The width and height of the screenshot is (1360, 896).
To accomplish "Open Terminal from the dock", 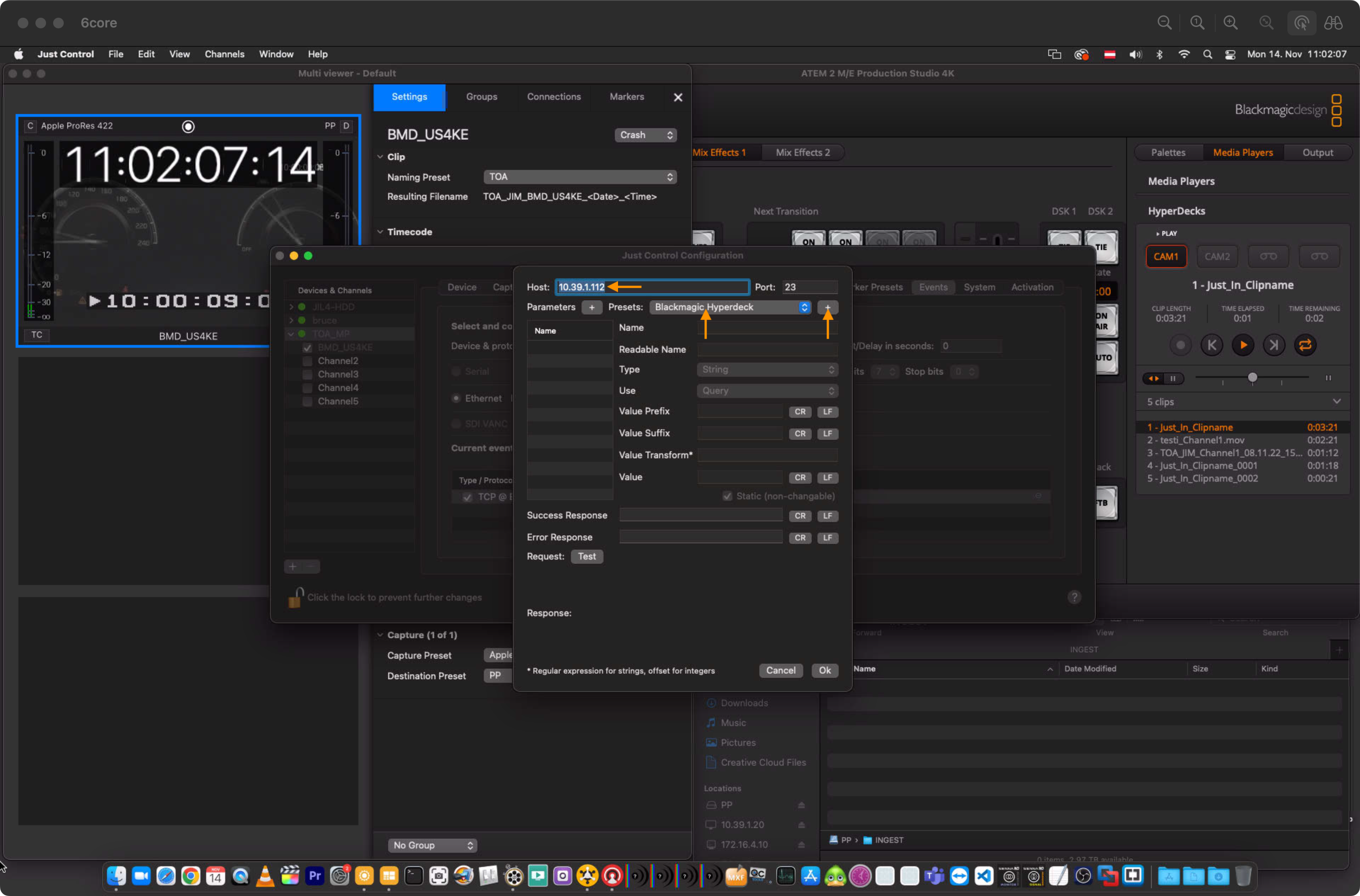I will coord(413,876).
